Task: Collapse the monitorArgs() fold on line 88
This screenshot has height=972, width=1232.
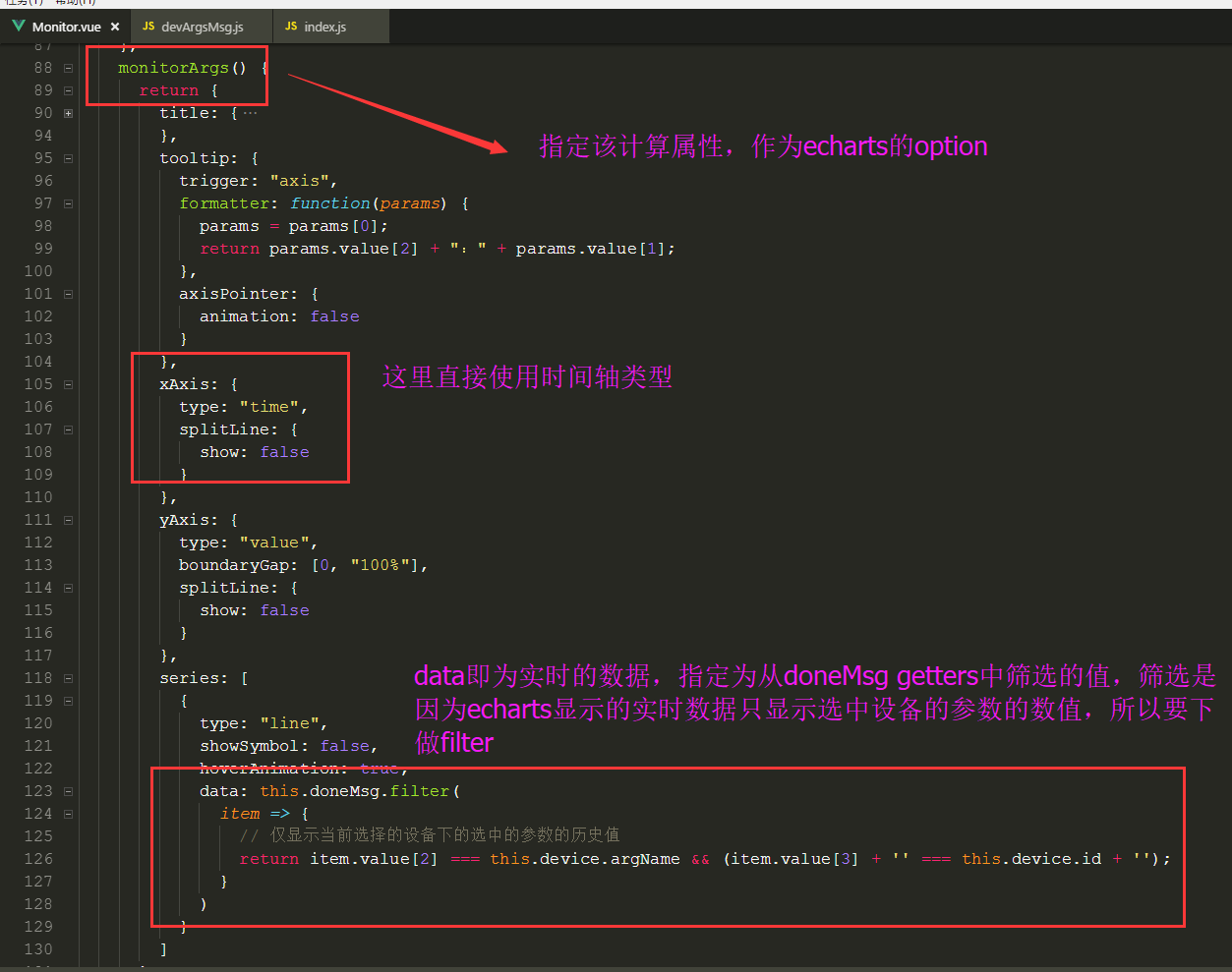Action: [68, 68]
